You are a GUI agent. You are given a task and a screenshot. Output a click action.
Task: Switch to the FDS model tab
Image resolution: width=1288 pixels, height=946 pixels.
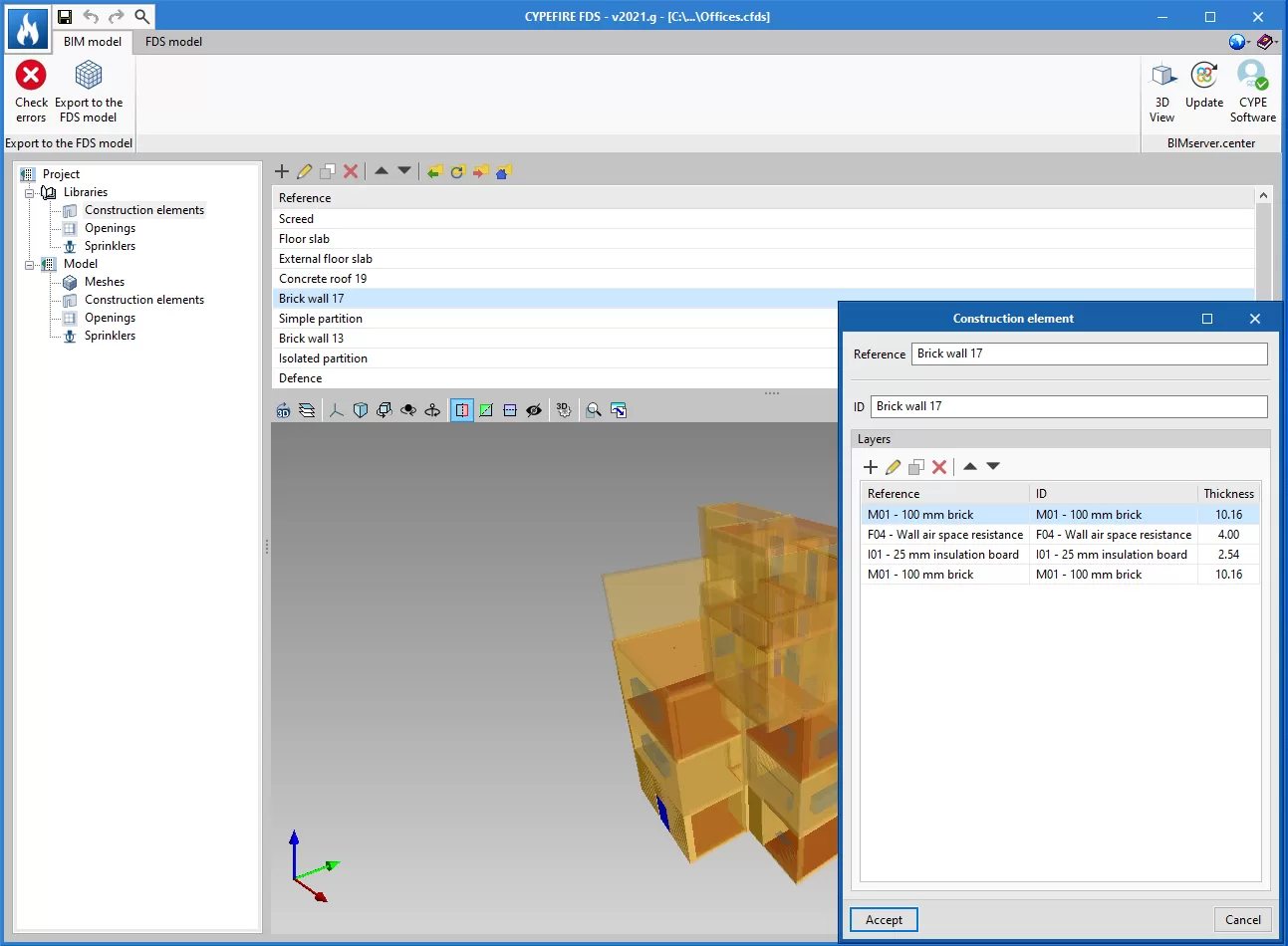[173, 42]
